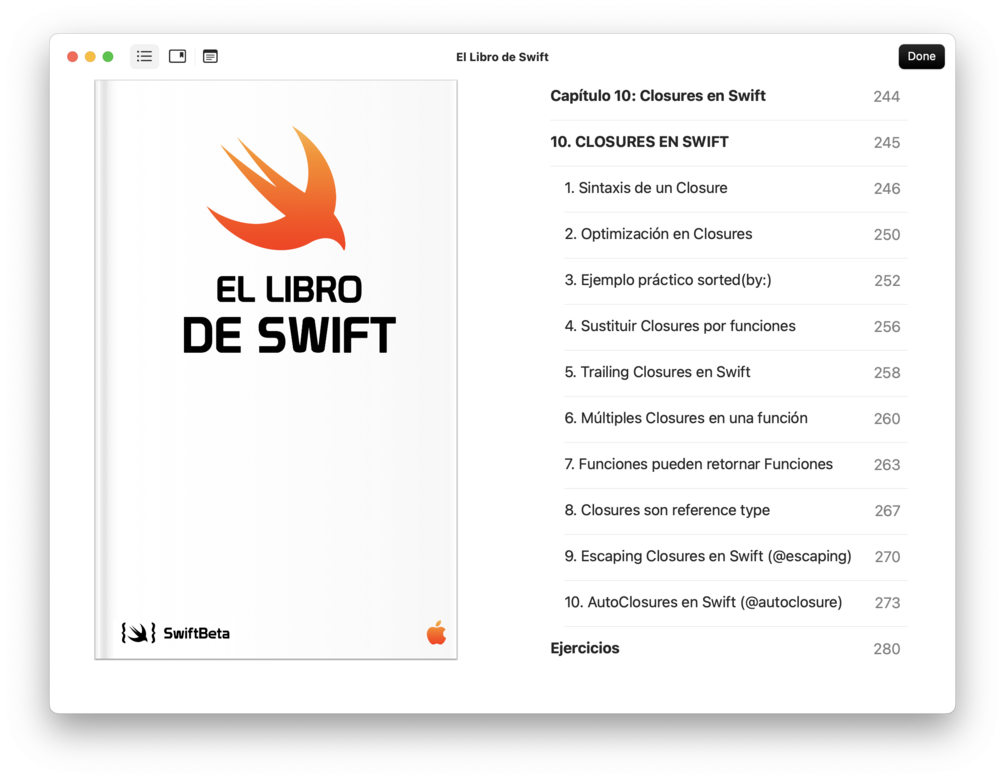Open the El Libro de Swift cover thumbnail

coord(276,369)
